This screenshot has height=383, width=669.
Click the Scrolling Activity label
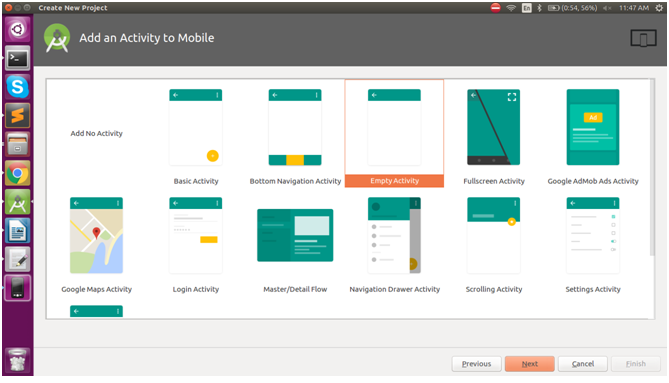click(494, 289)
